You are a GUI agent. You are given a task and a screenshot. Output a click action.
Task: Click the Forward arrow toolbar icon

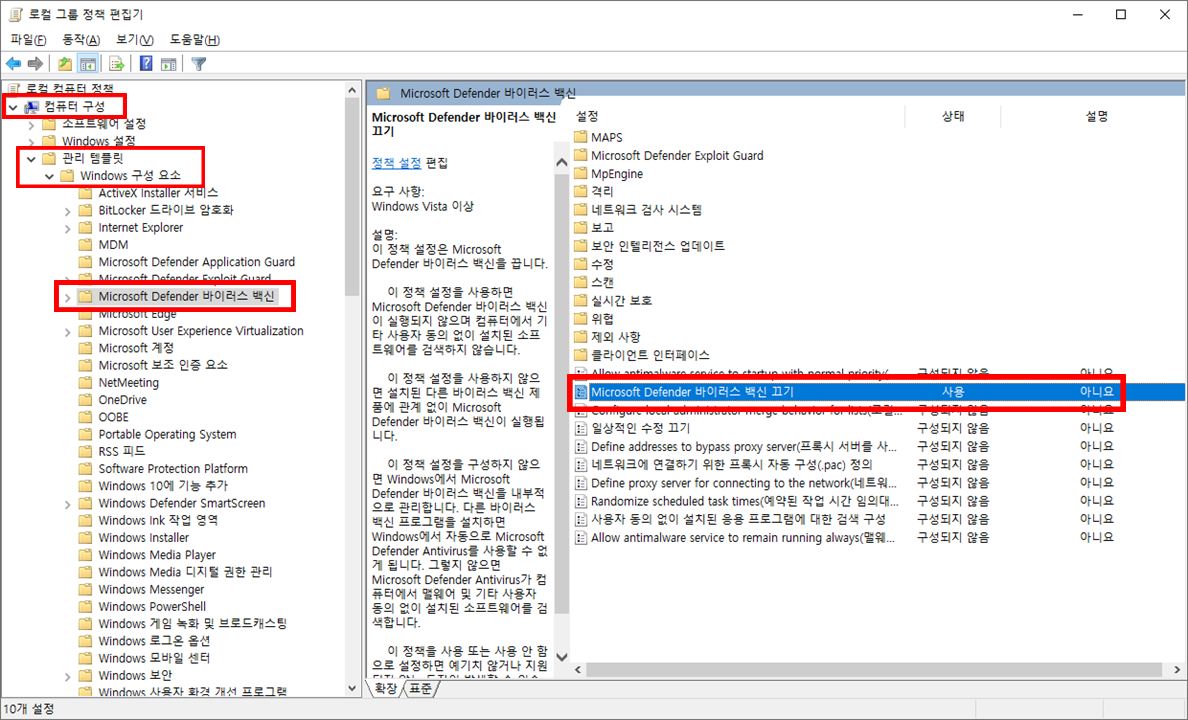pyautogui.click(x=35, y=64)
